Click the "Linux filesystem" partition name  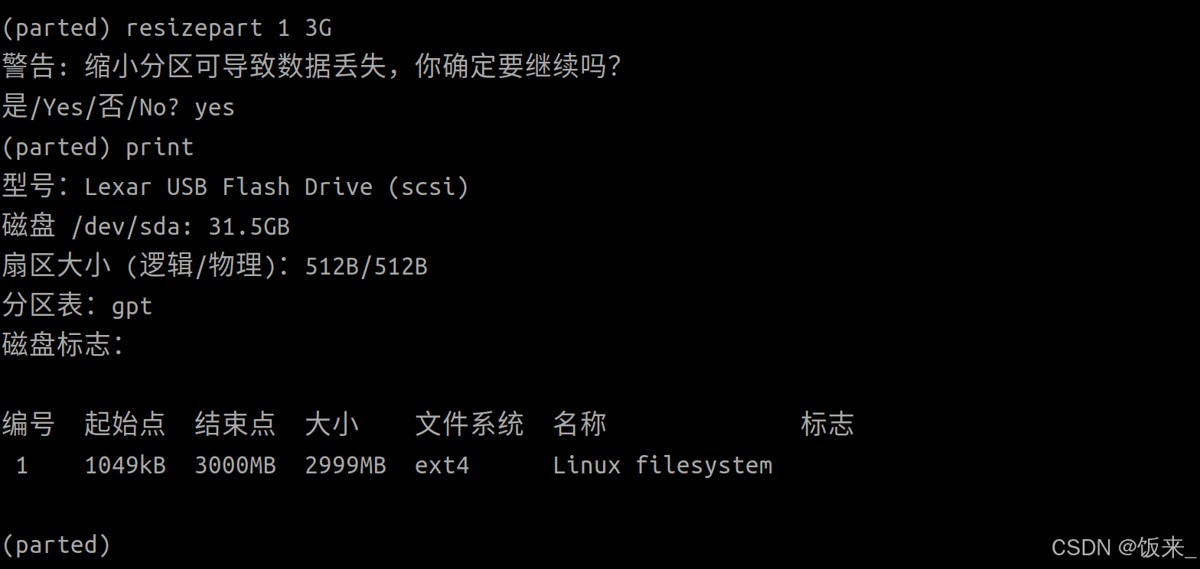tap(662, 465)
